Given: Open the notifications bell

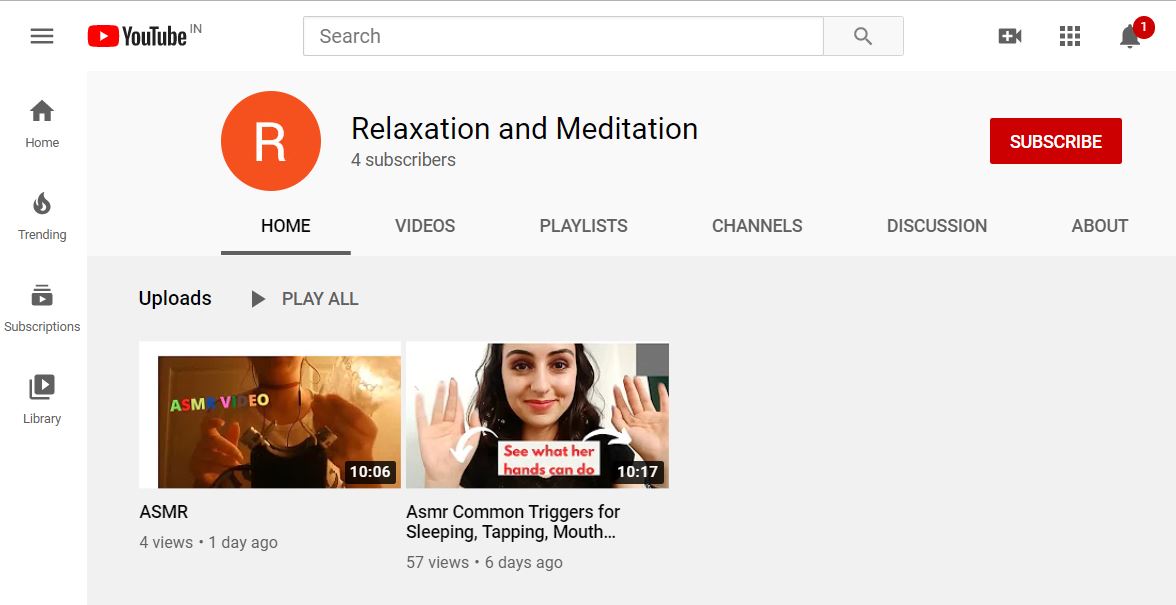Looking at the screenshot, I should coord(1130,36).
